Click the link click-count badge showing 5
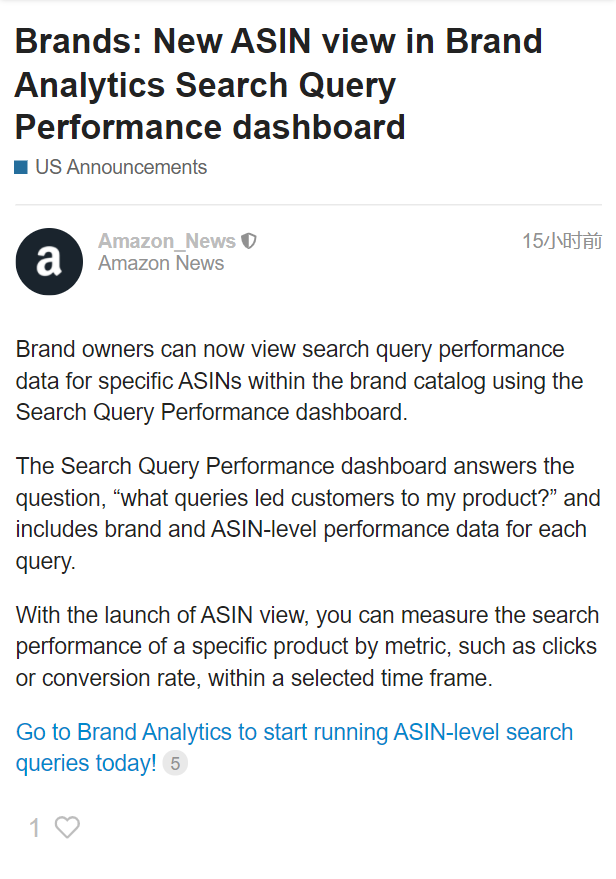Viewport: 616px width, 879px height. point(175,764)
